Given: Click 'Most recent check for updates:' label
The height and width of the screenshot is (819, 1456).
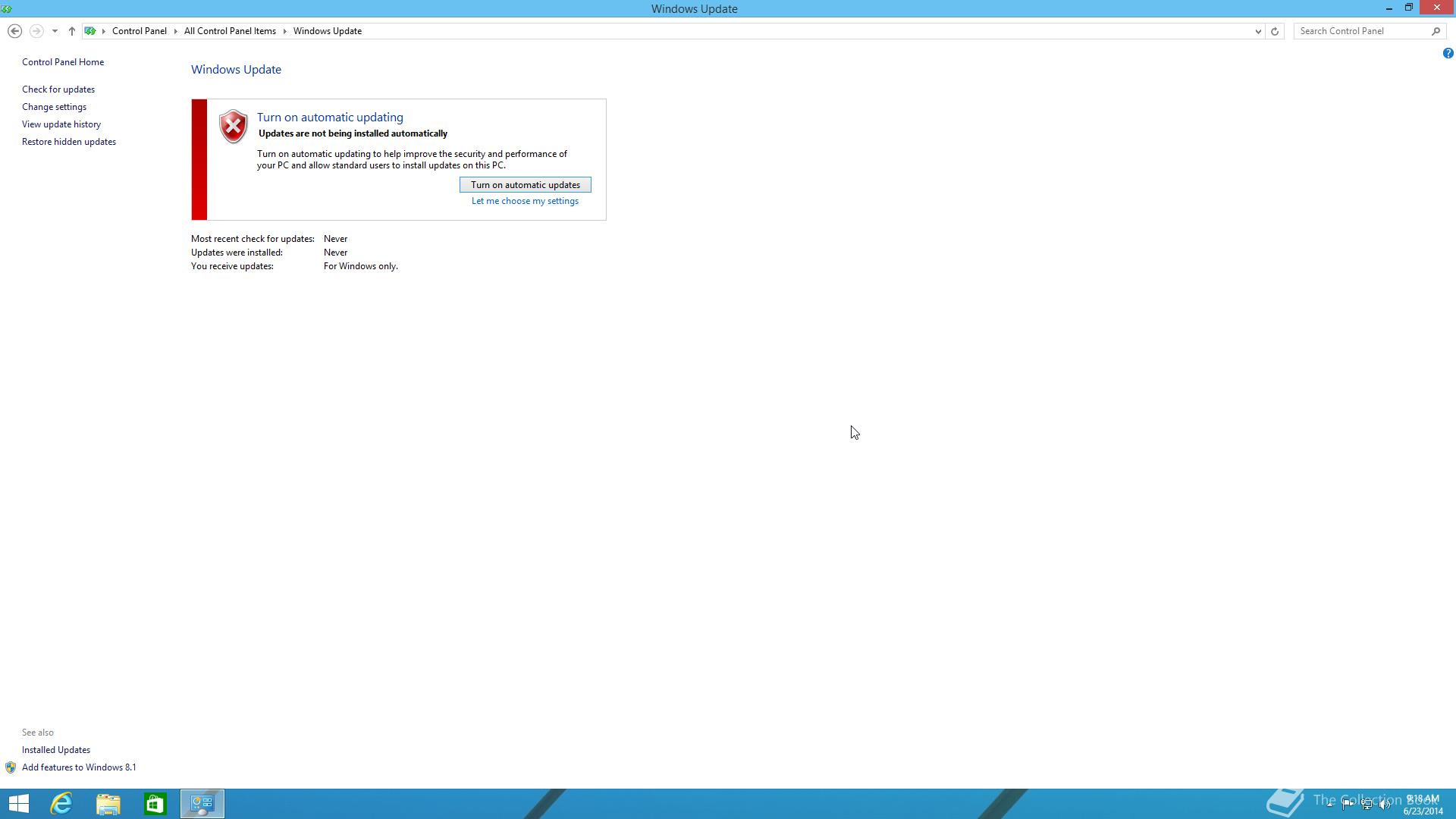Looking at the screenshot, I should 253,239.
